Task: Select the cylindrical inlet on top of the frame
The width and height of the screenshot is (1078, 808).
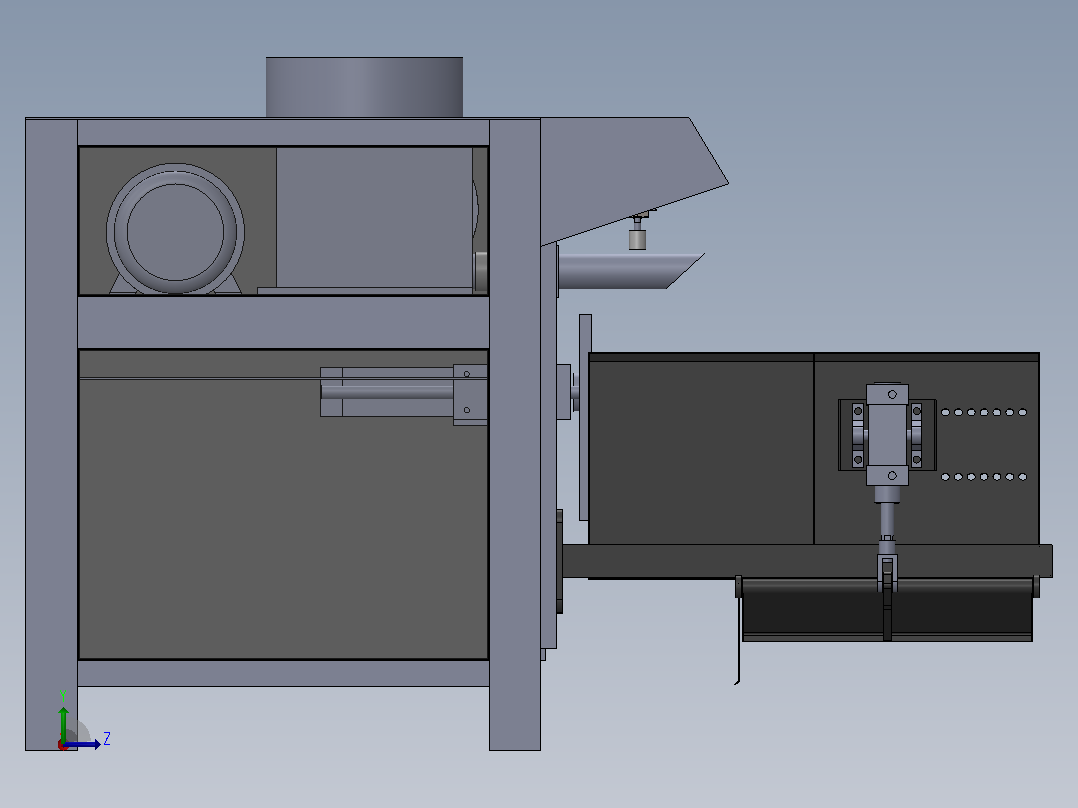Action: (364, 87)
